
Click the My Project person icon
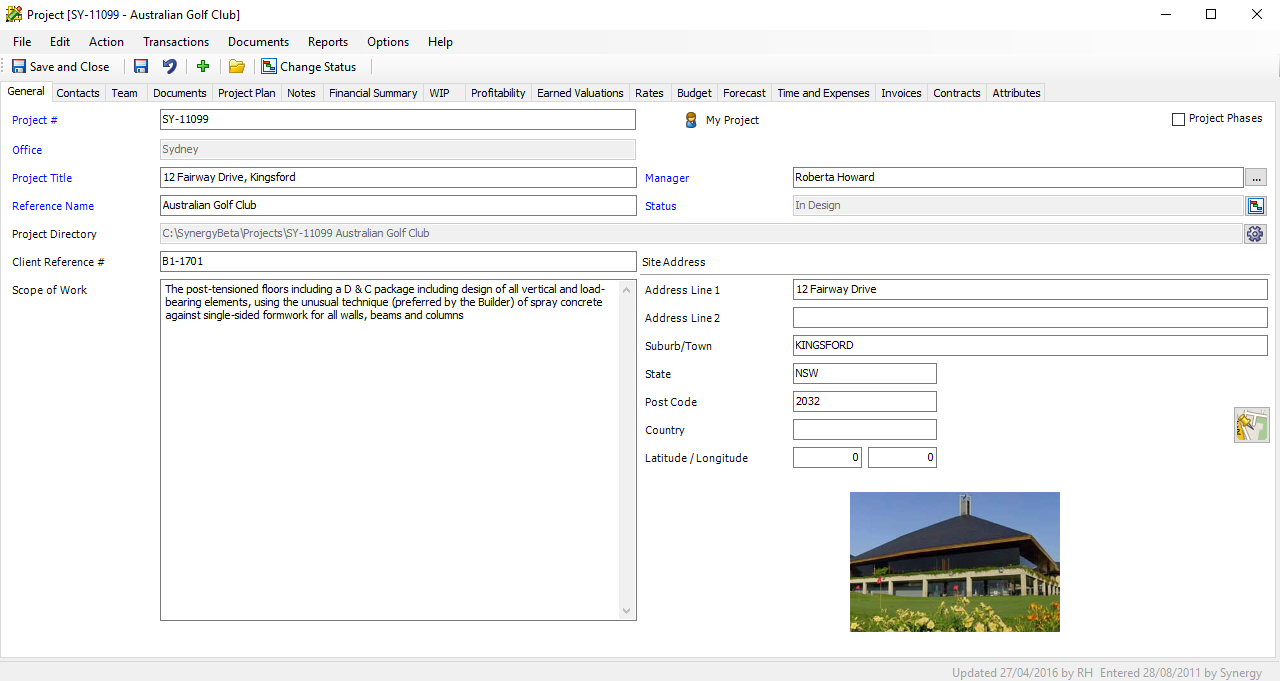click(x=691, y=120)
